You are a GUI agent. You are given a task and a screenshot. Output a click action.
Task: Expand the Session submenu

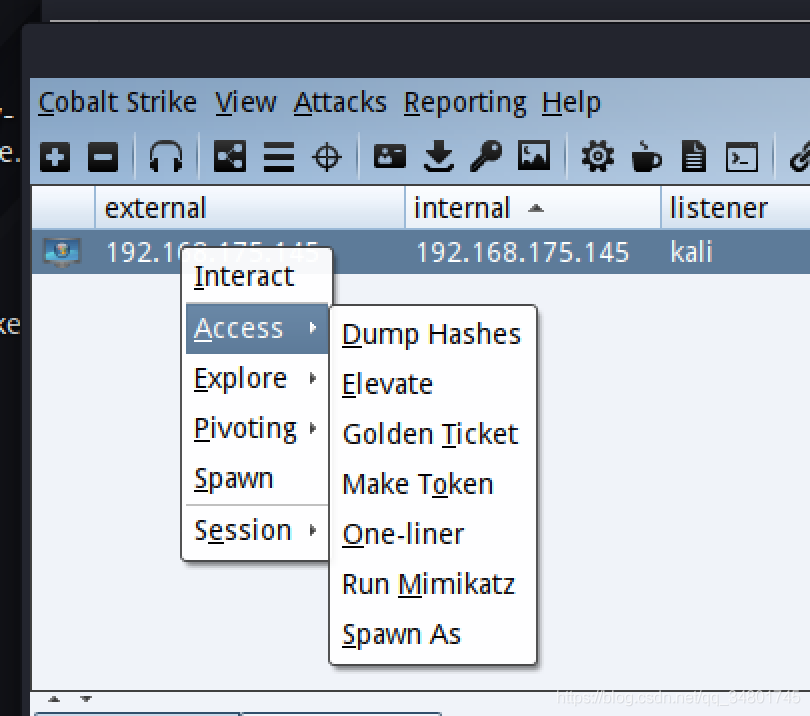tap(257, 531)
